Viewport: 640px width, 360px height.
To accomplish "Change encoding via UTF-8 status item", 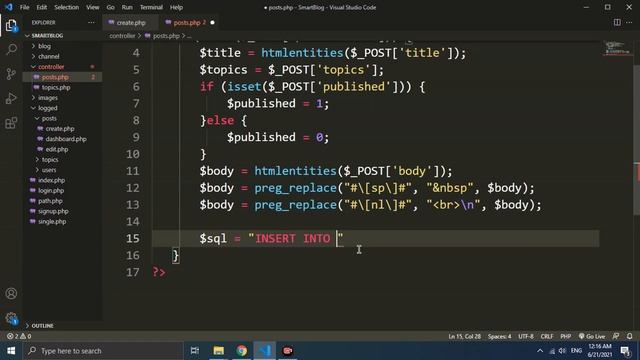I will click(x=526, y=336).
